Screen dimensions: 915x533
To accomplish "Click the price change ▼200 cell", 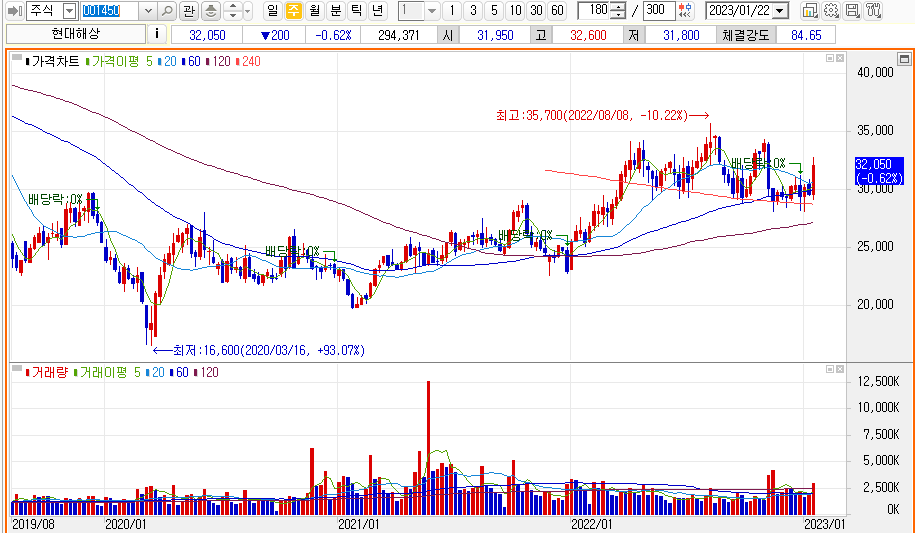I will click(274, 36).
